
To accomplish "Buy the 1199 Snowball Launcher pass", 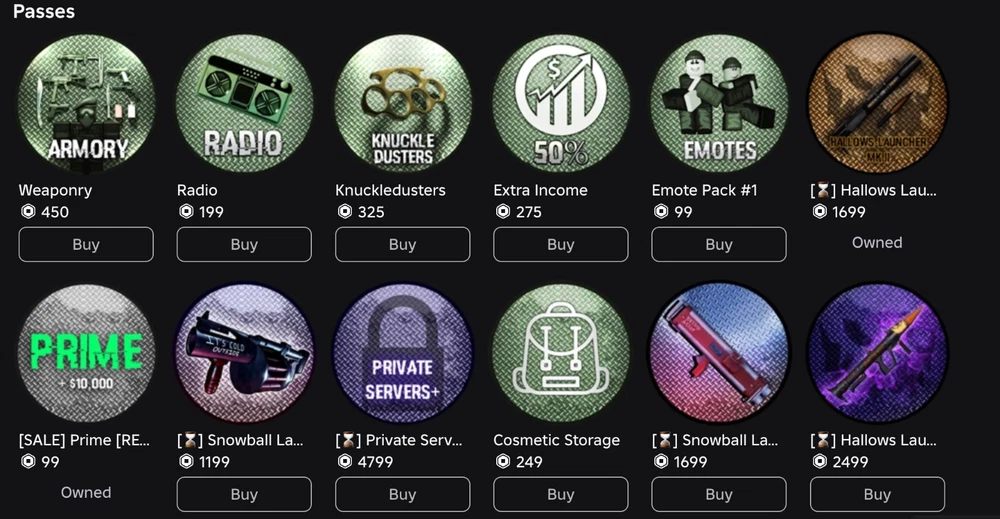I will point(244,494).
